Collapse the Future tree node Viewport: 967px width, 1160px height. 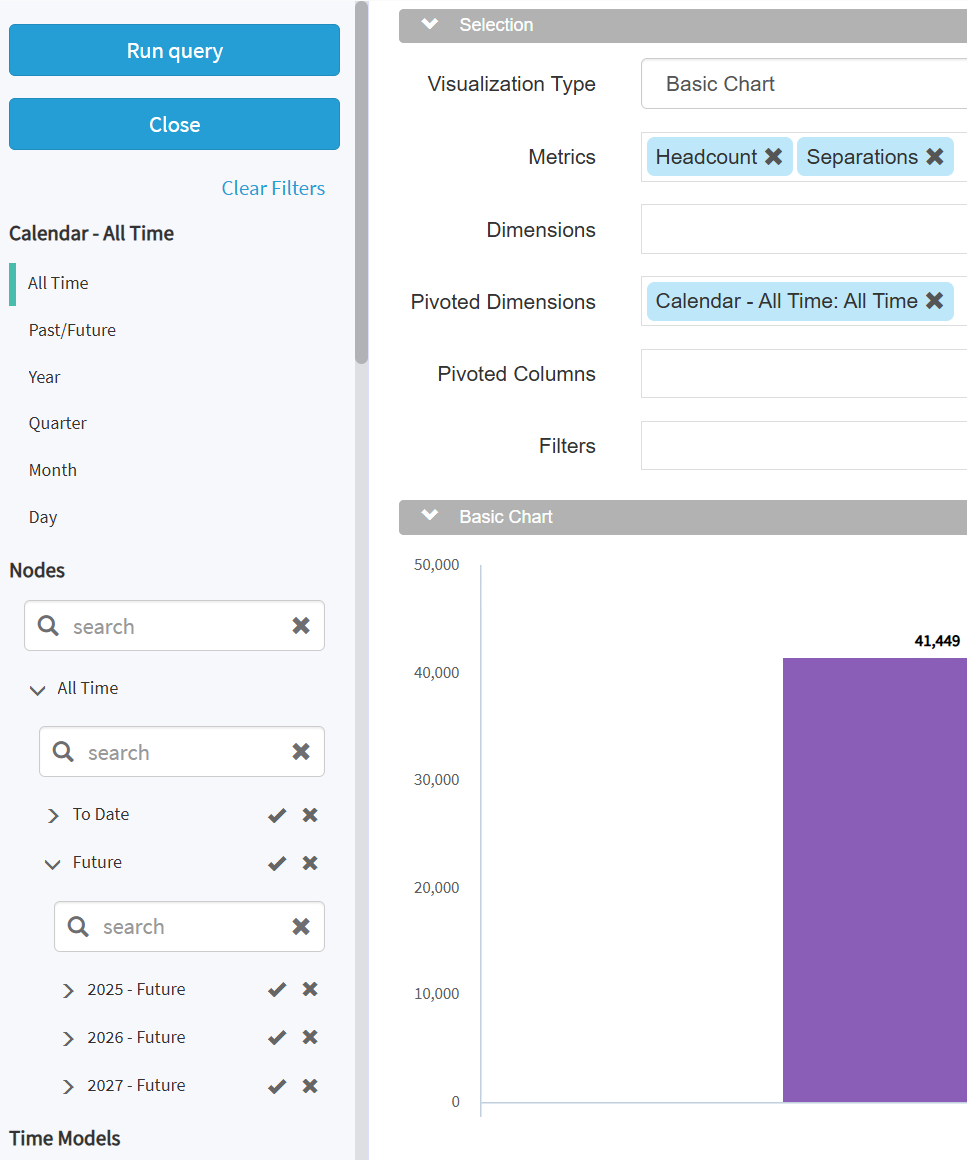(x=53, y=863)
